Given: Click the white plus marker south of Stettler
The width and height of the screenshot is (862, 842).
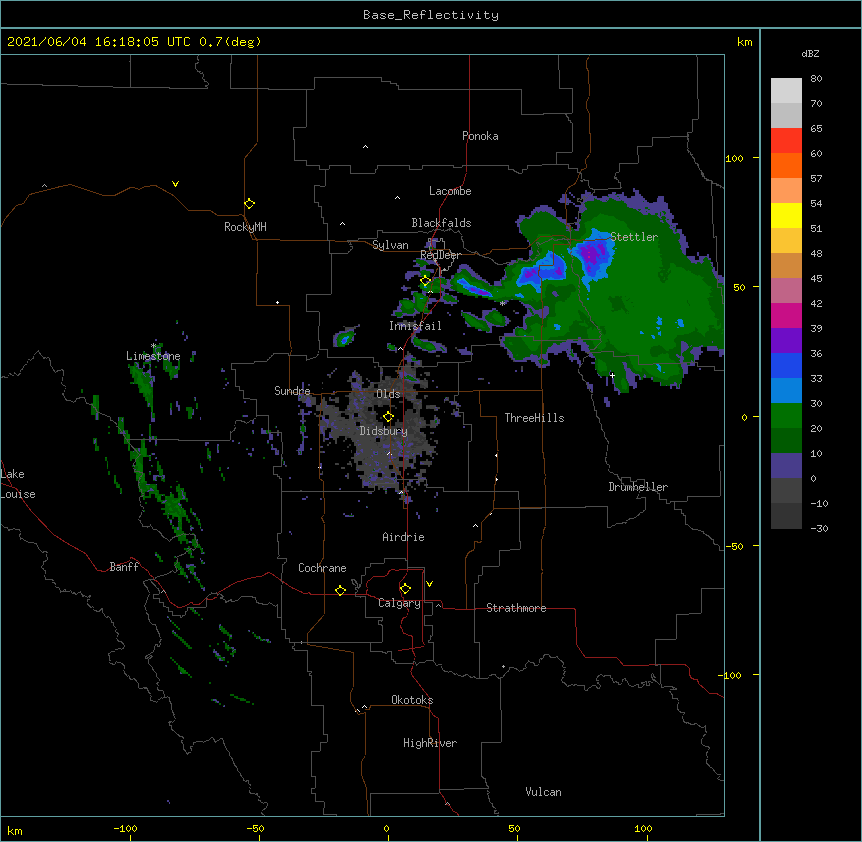Looking at the screenshot, I should pyautogui.click(x=612, y=375).
